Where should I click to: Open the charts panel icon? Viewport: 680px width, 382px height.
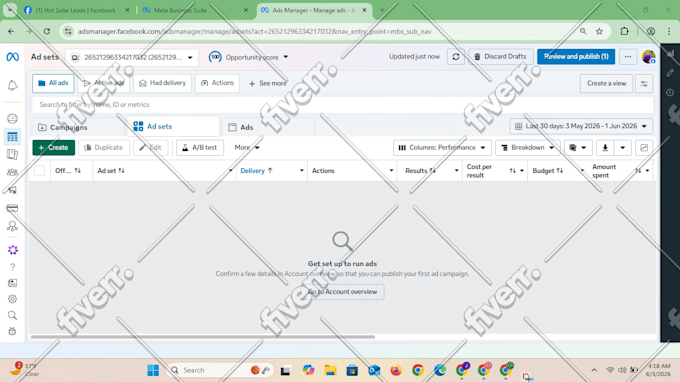[x=644, y=148]
